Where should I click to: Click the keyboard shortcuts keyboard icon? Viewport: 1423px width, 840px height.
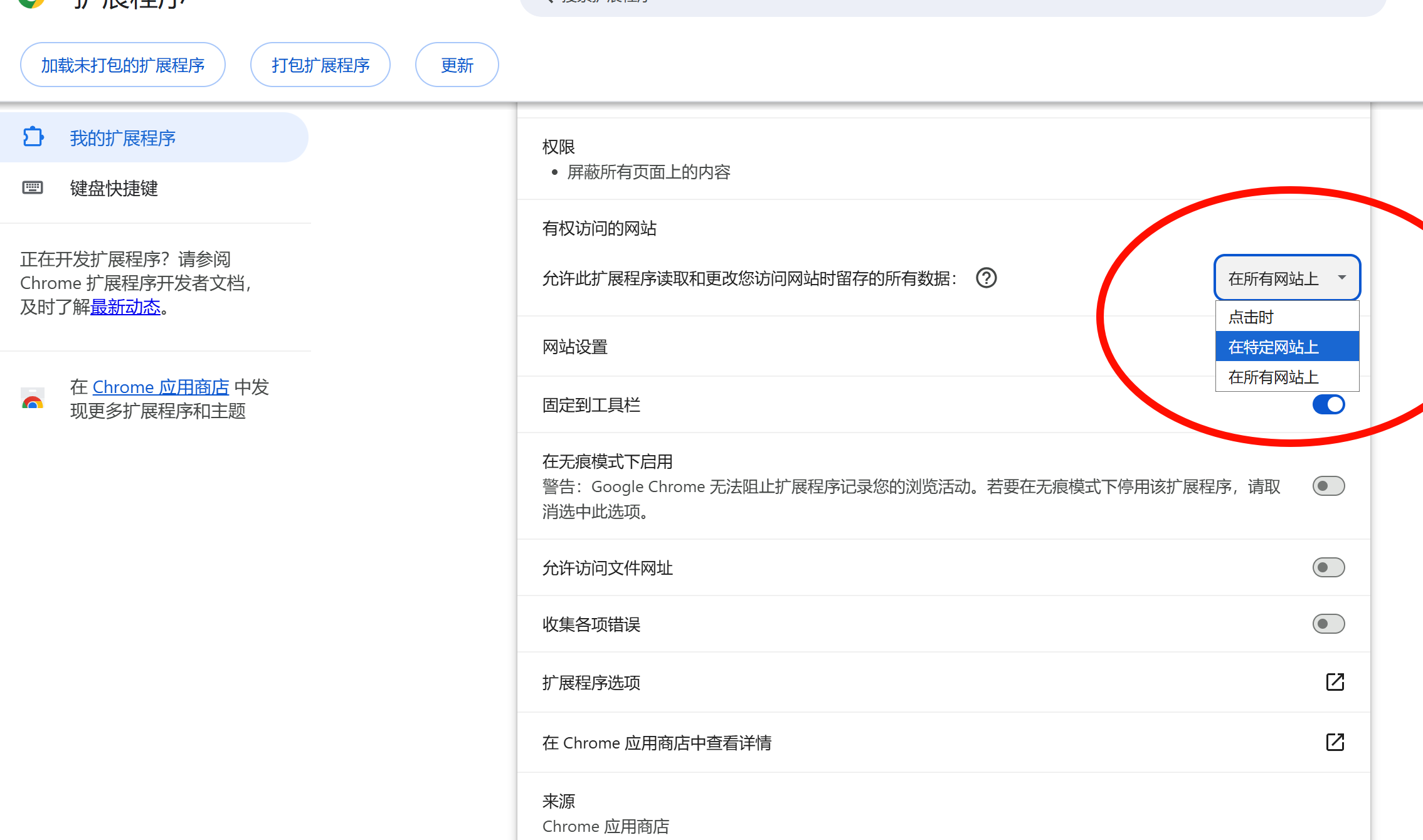33,187
